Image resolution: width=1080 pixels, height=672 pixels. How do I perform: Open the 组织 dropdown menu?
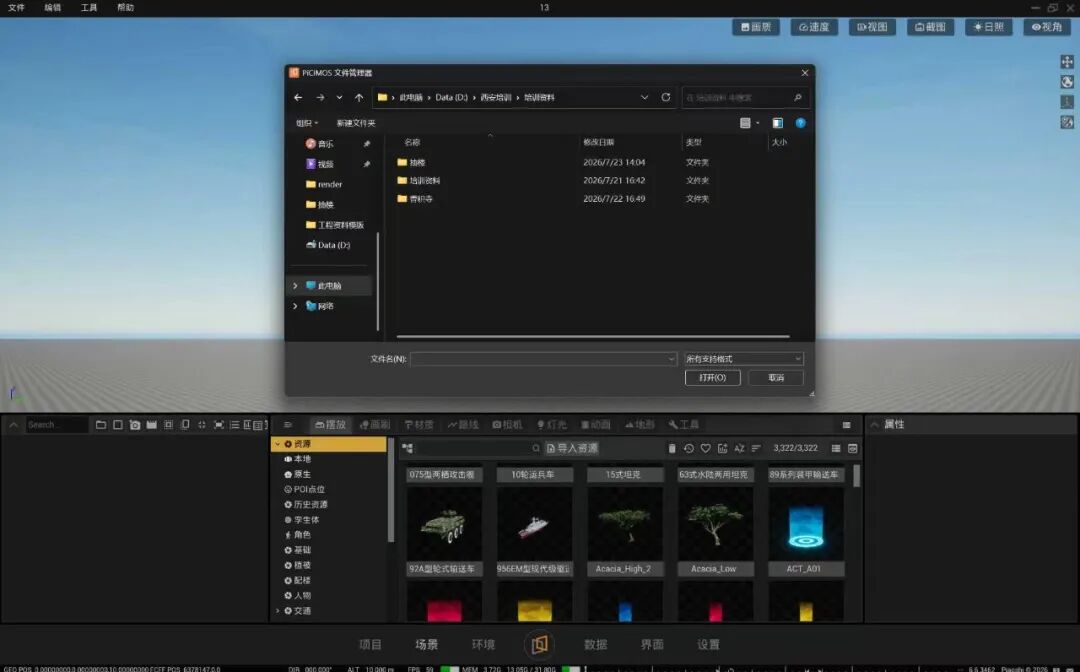click(307, 123)
